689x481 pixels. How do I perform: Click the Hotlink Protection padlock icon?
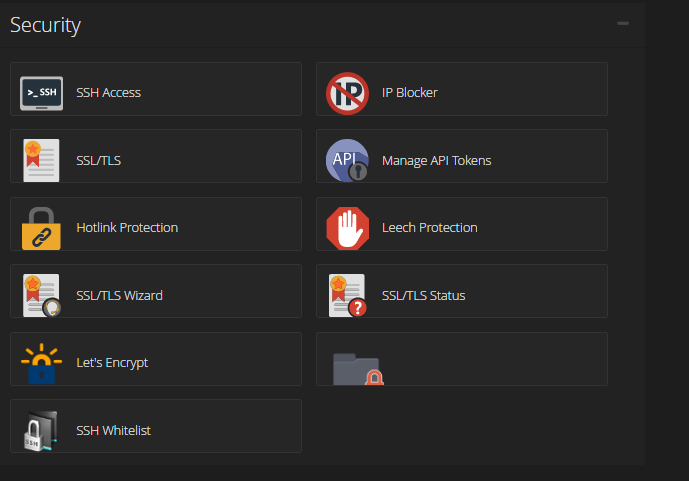tap(42, 227)
